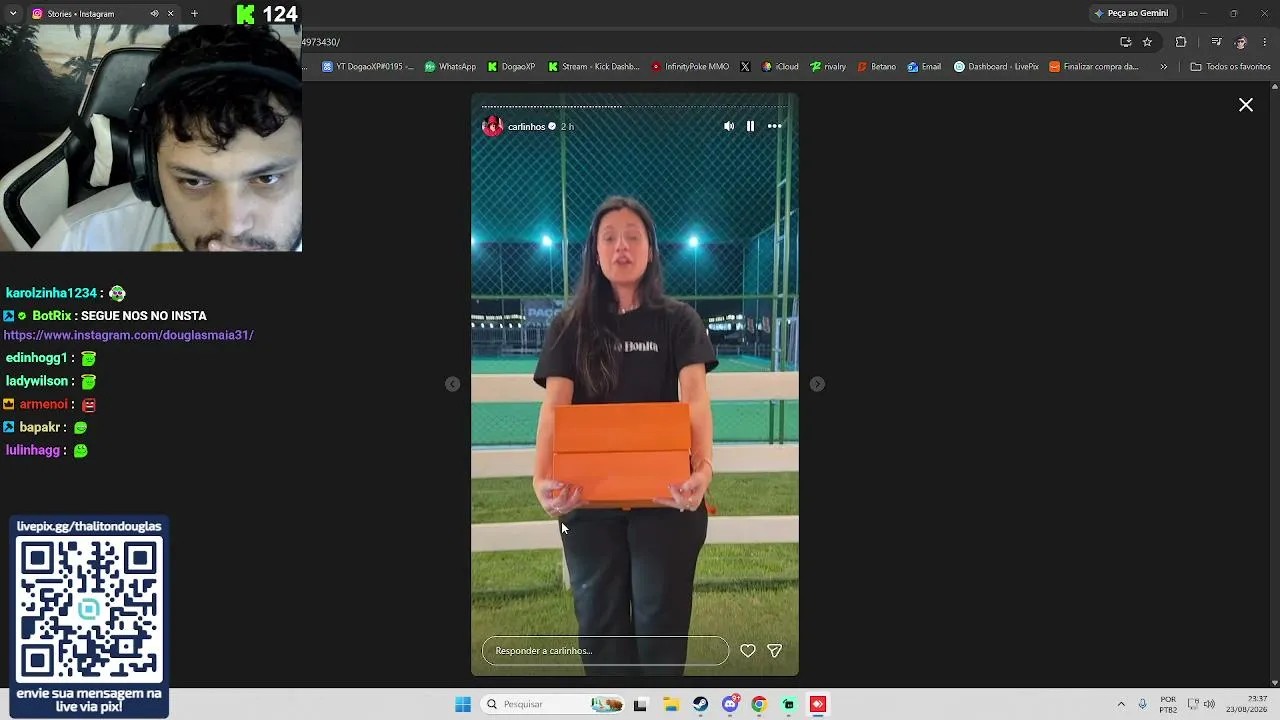
Task: Like the story with the heart icon
Action: [x=748, y=651]
